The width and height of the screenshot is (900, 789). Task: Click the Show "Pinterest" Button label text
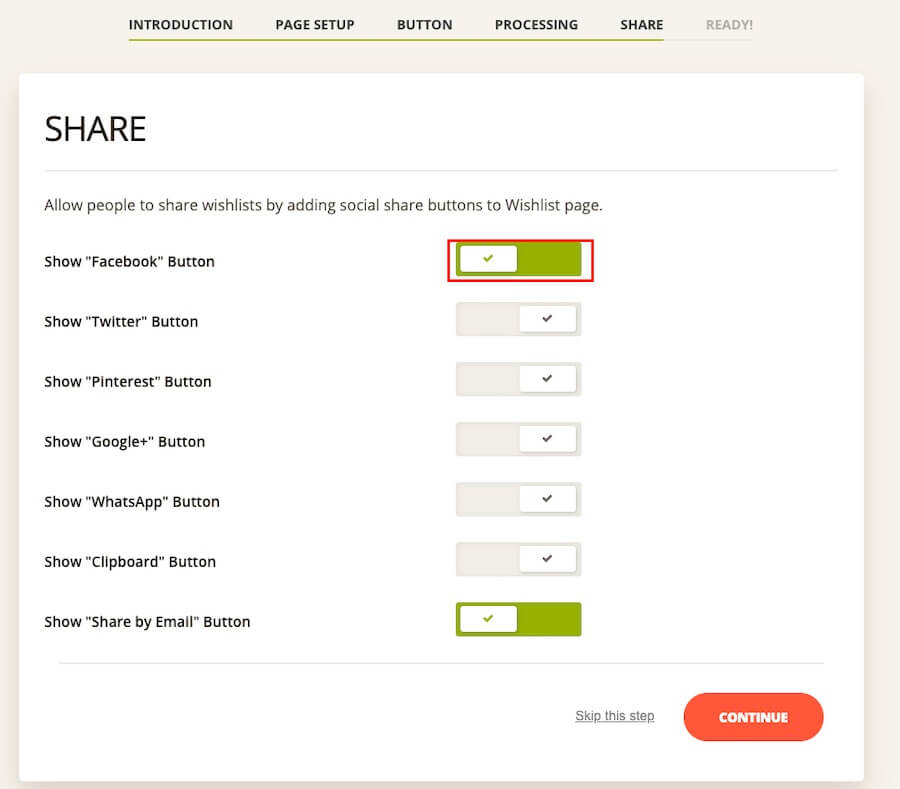point(127,382)
